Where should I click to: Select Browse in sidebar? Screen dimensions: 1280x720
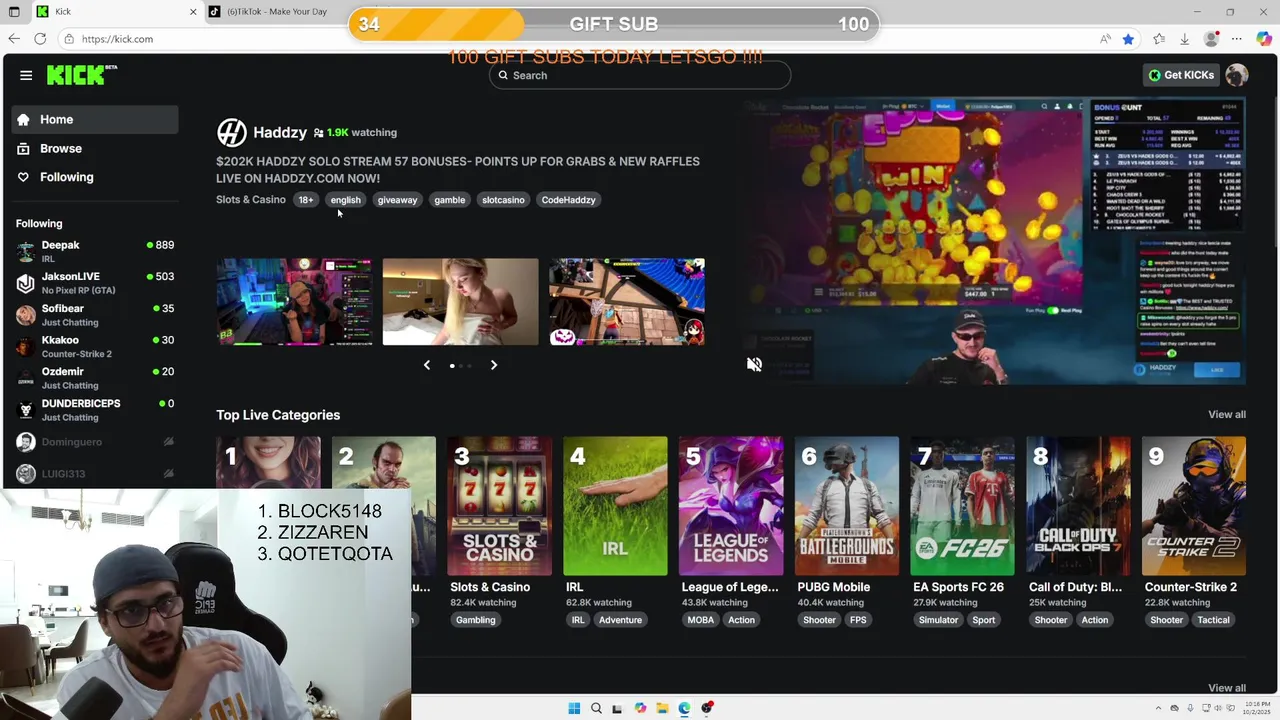click(x=95, y=148)
